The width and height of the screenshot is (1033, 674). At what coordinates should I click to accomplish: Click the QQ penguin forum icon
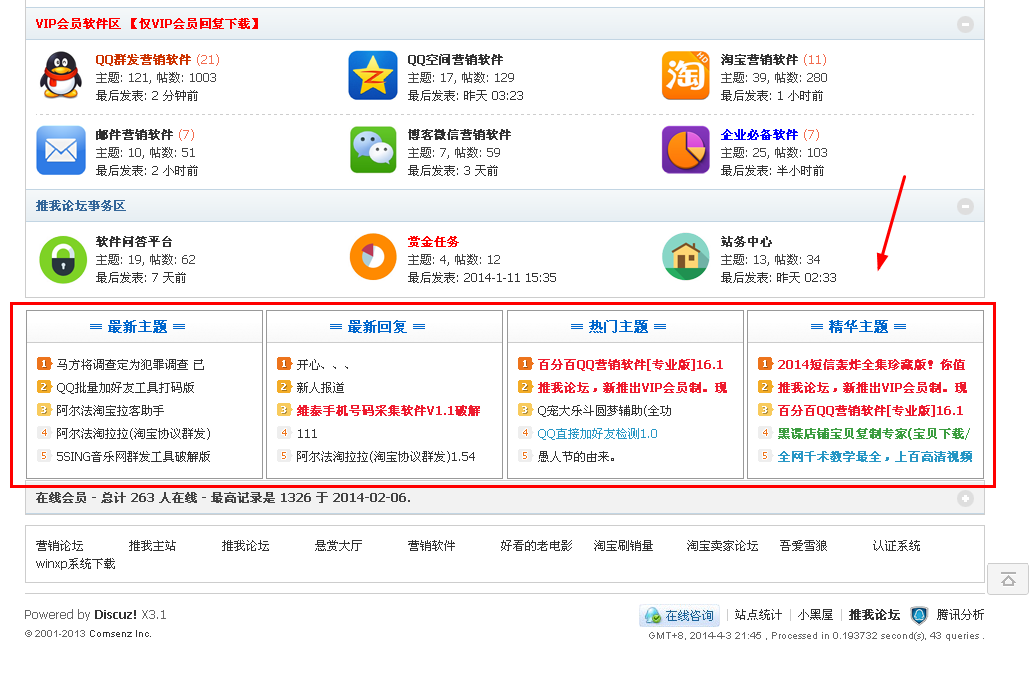(x=61, y=77)
